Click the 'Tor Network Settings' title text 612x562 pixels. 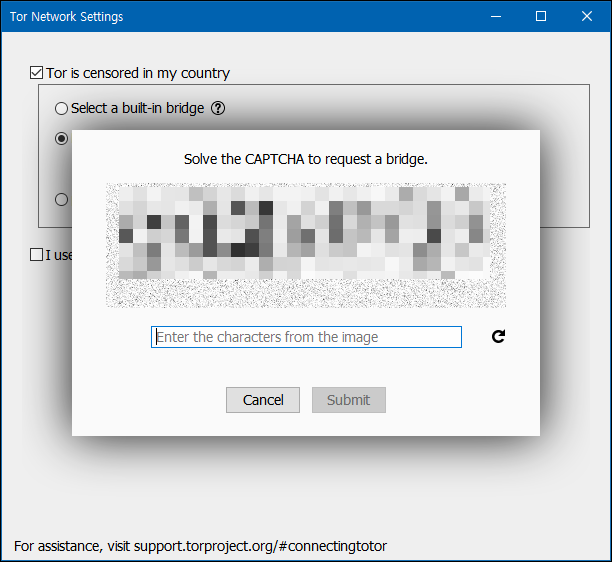(66, 17)
